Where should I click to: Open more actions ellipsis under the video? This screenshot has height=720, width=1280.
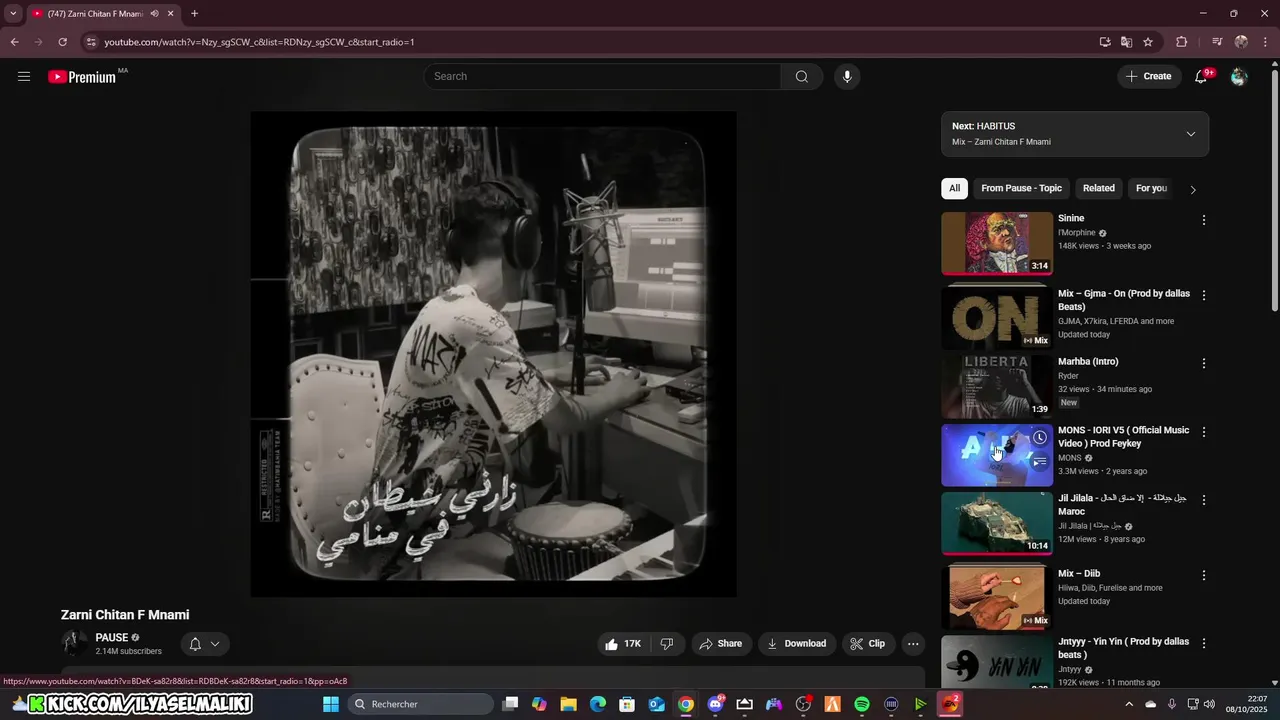pos(913,644)
